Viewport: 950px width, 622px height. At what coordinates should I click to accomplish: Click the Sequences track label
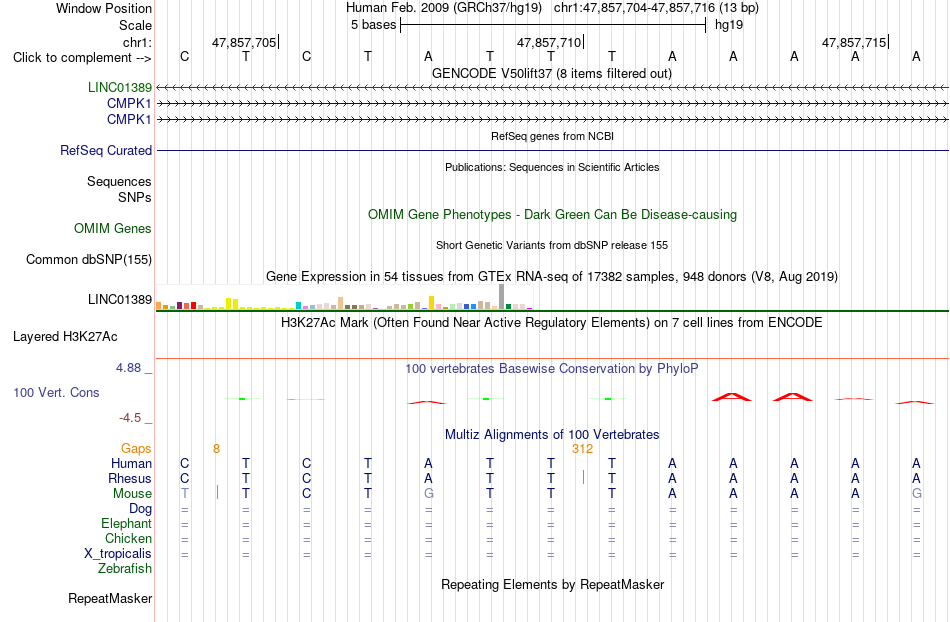[x=119, y=181]
